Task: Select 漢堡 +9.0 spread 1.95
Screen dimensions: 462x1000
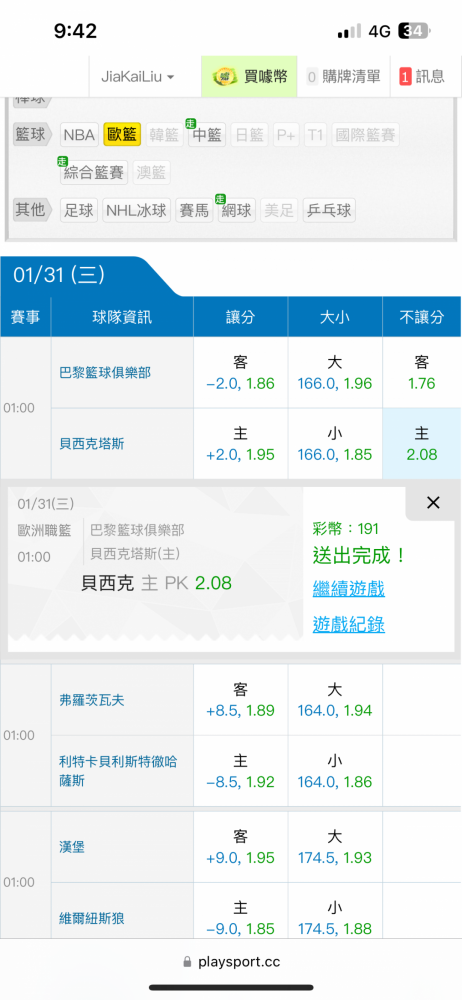Action: click(x=241, y=847)
